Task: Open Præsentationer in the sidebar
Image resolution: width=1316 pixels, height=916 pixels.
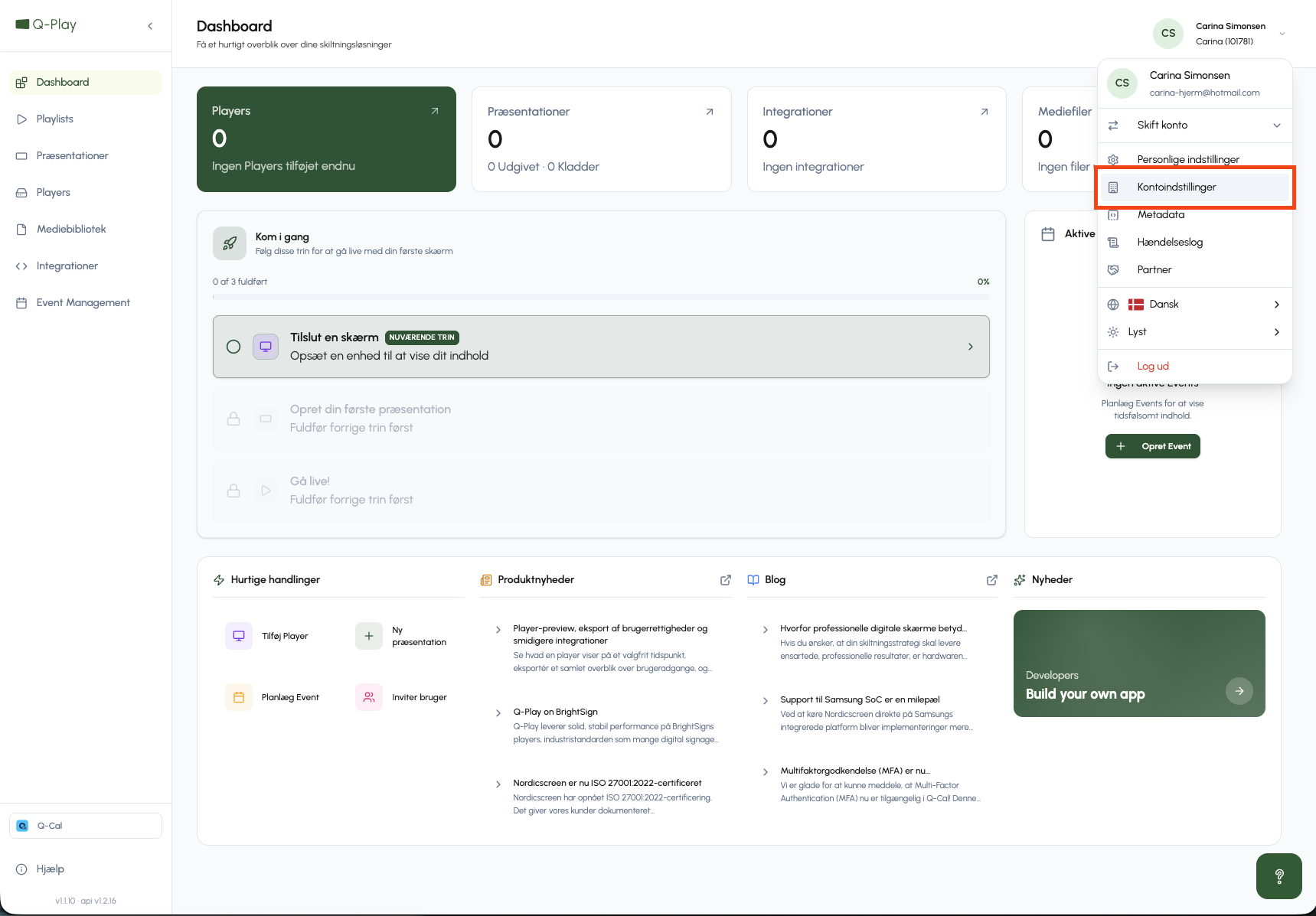Action: tap(86, 155)
